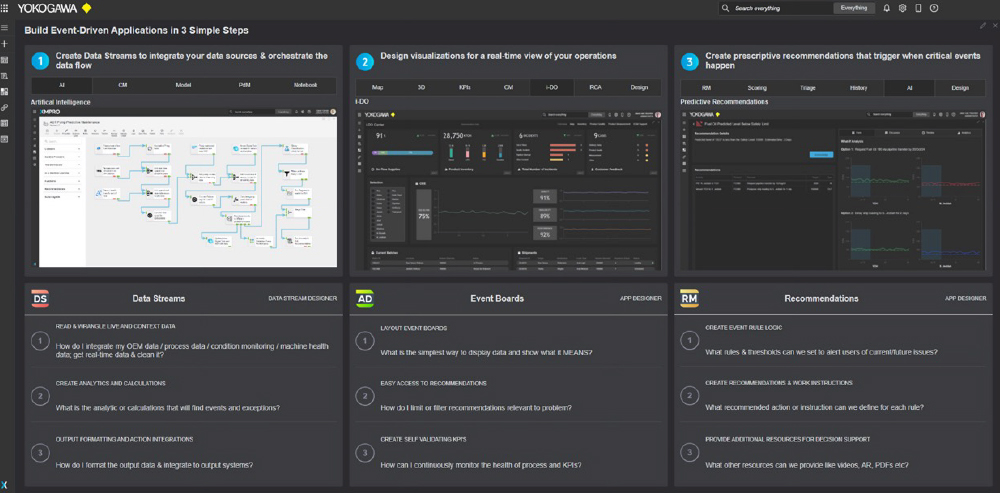The width and height of the screenshot is (1000, 493).
Task: Click the Data Stream Designer link
Action: pyautogui.click(x=303, y=298)
